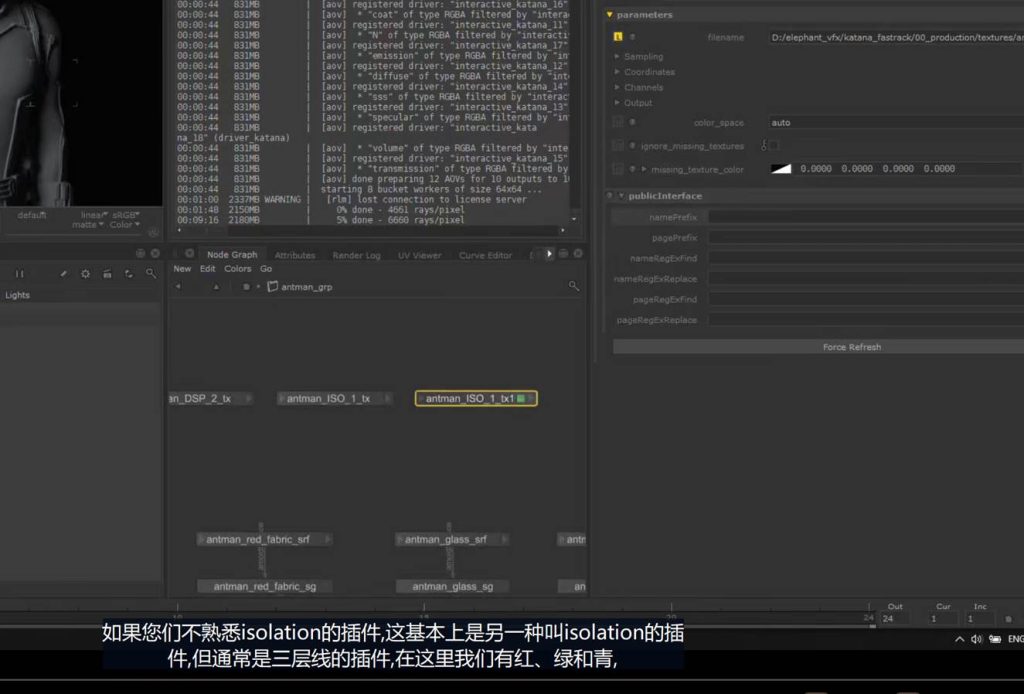Toggle the ignore_missing_textures checkbox
This screenshot has width=1024, height=694.
pyautogui.click(x=773, y=146)
